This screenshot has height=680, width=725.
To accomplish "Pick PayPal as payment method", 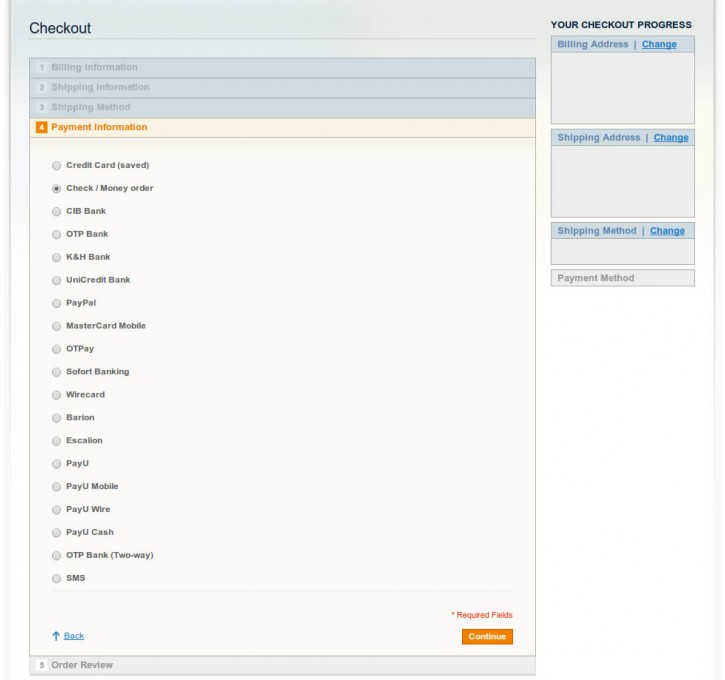I will 56,303.
